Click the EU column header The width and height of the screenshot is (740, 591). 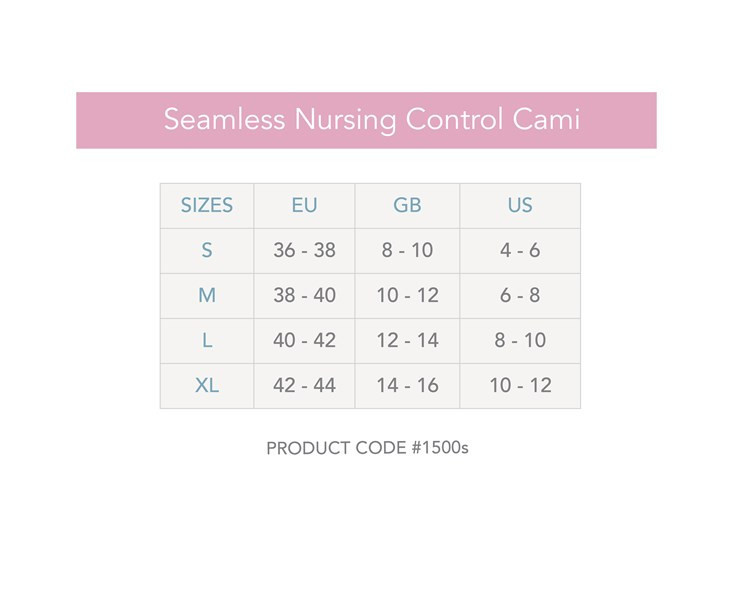[x=304, y=206]
